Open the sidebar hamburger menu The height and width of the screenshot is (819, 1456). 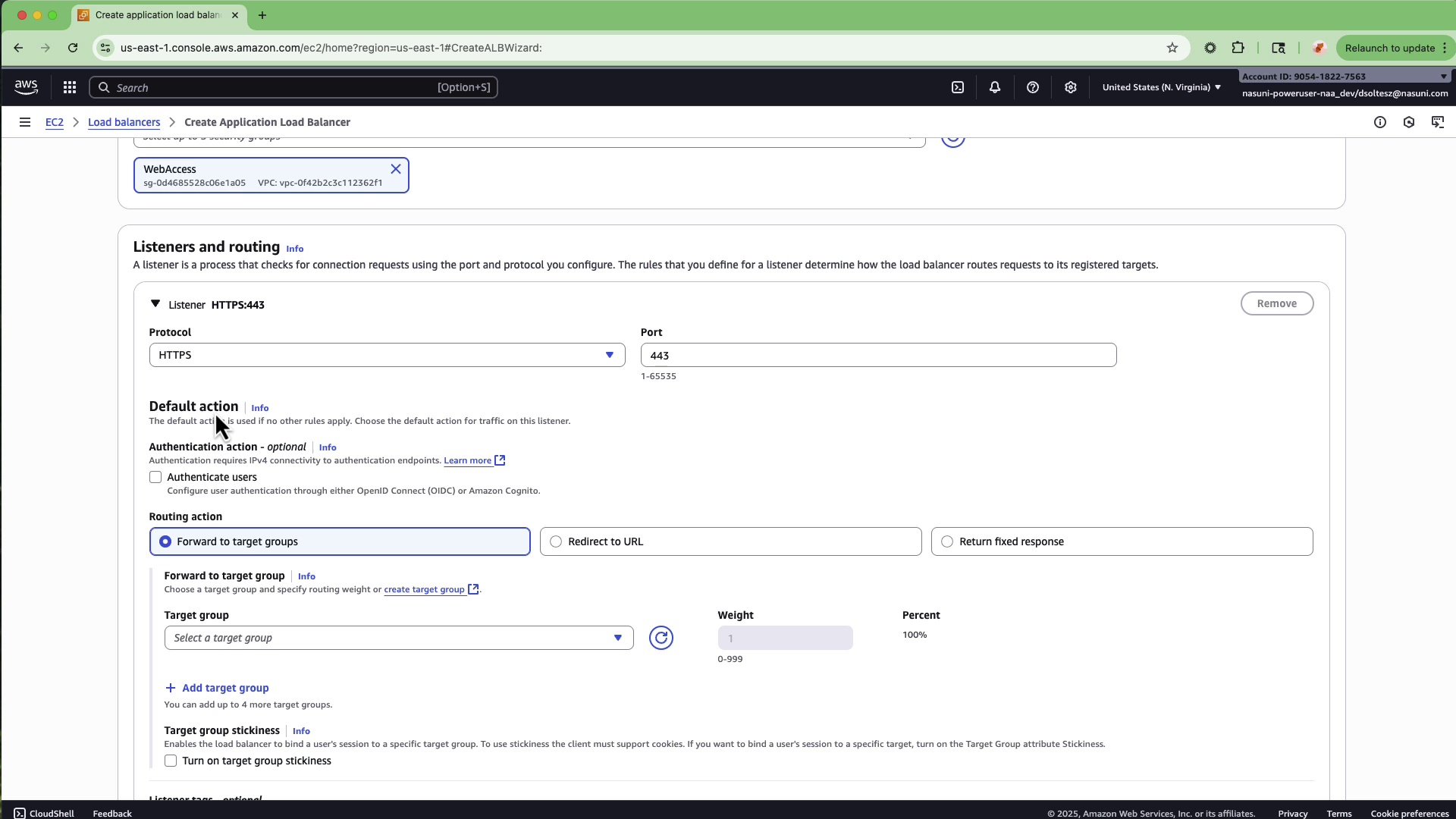[25, 122]
